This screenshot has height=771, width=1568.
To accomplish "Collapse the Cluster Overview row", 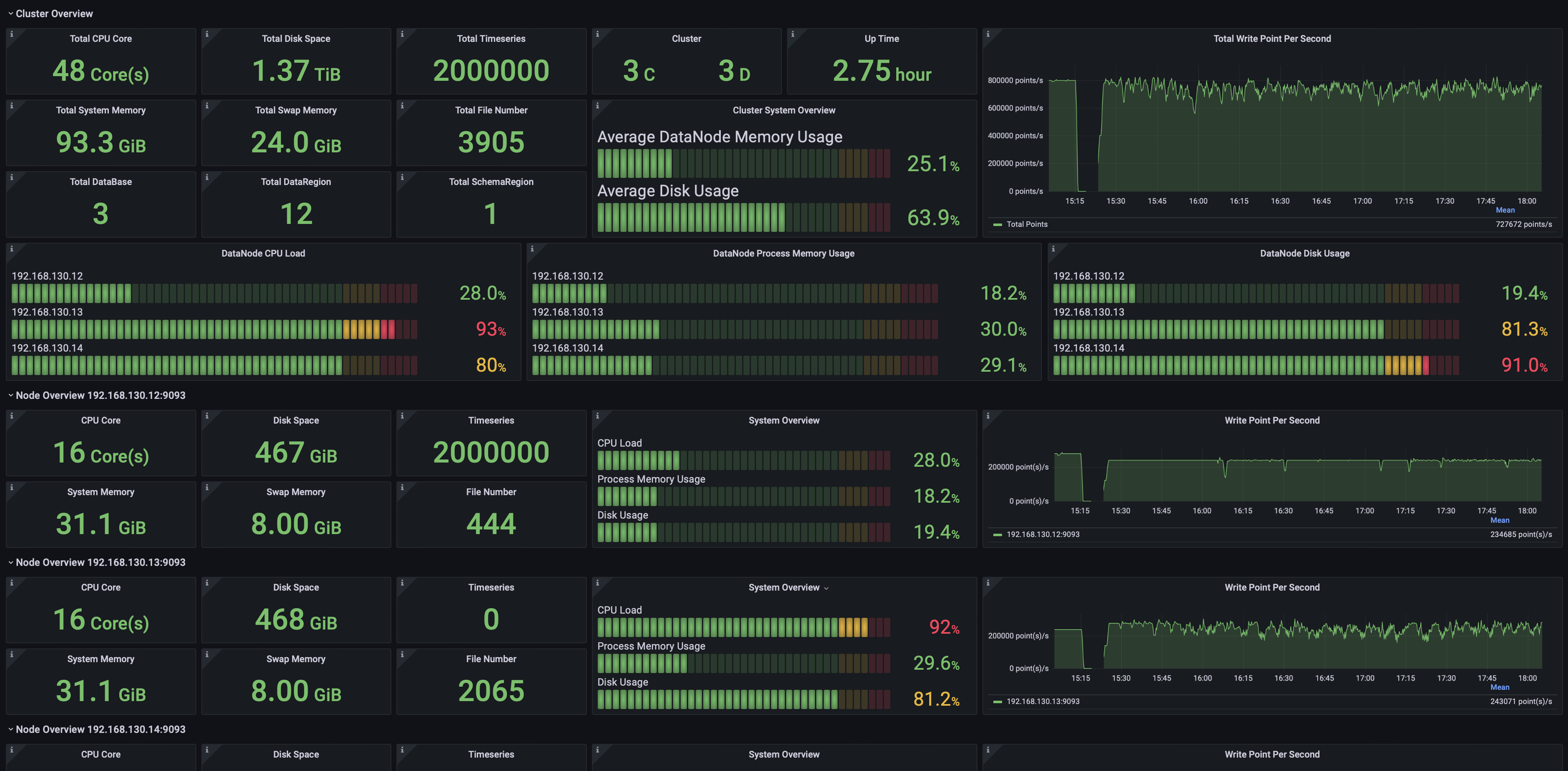I will (54, 13).
